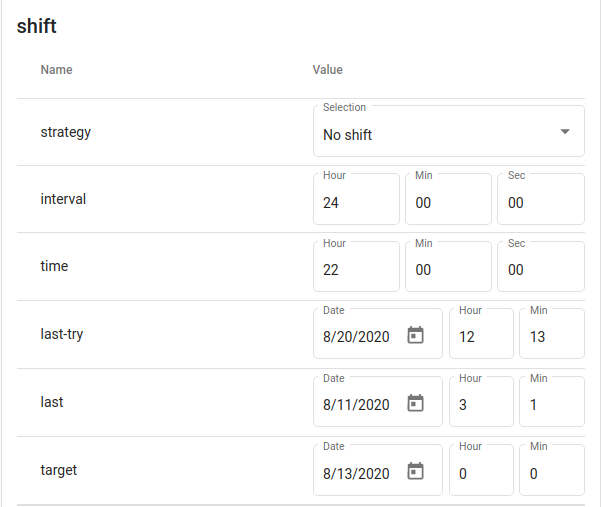Viewport: 601px width, 507px height.
Task: Open calendar picker for last-try date
Action: point(415,335)
